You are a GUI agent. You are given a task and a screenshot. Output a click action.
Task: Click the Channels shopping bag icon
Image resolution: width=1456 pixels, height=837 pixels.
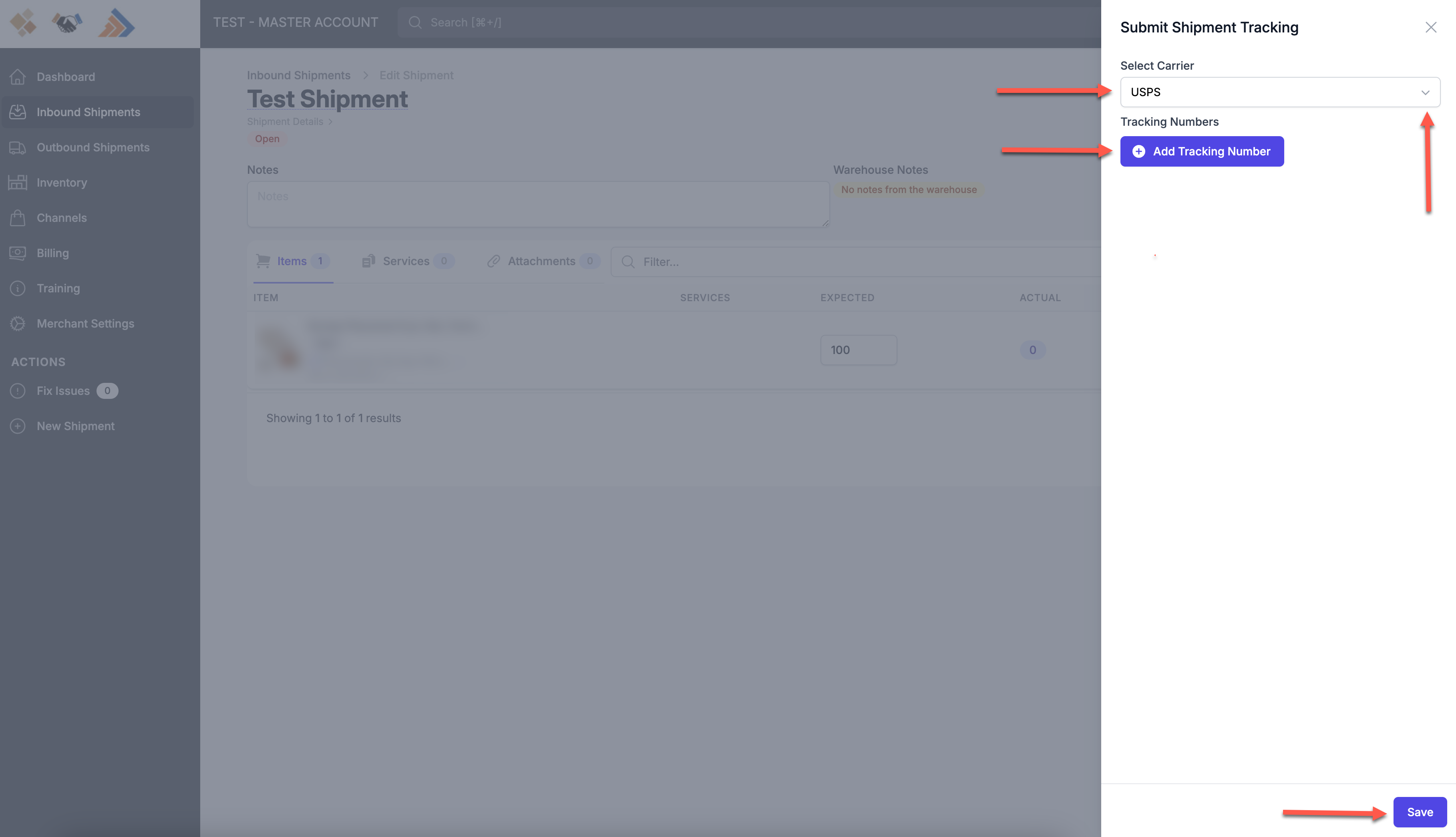coord(18,218)
